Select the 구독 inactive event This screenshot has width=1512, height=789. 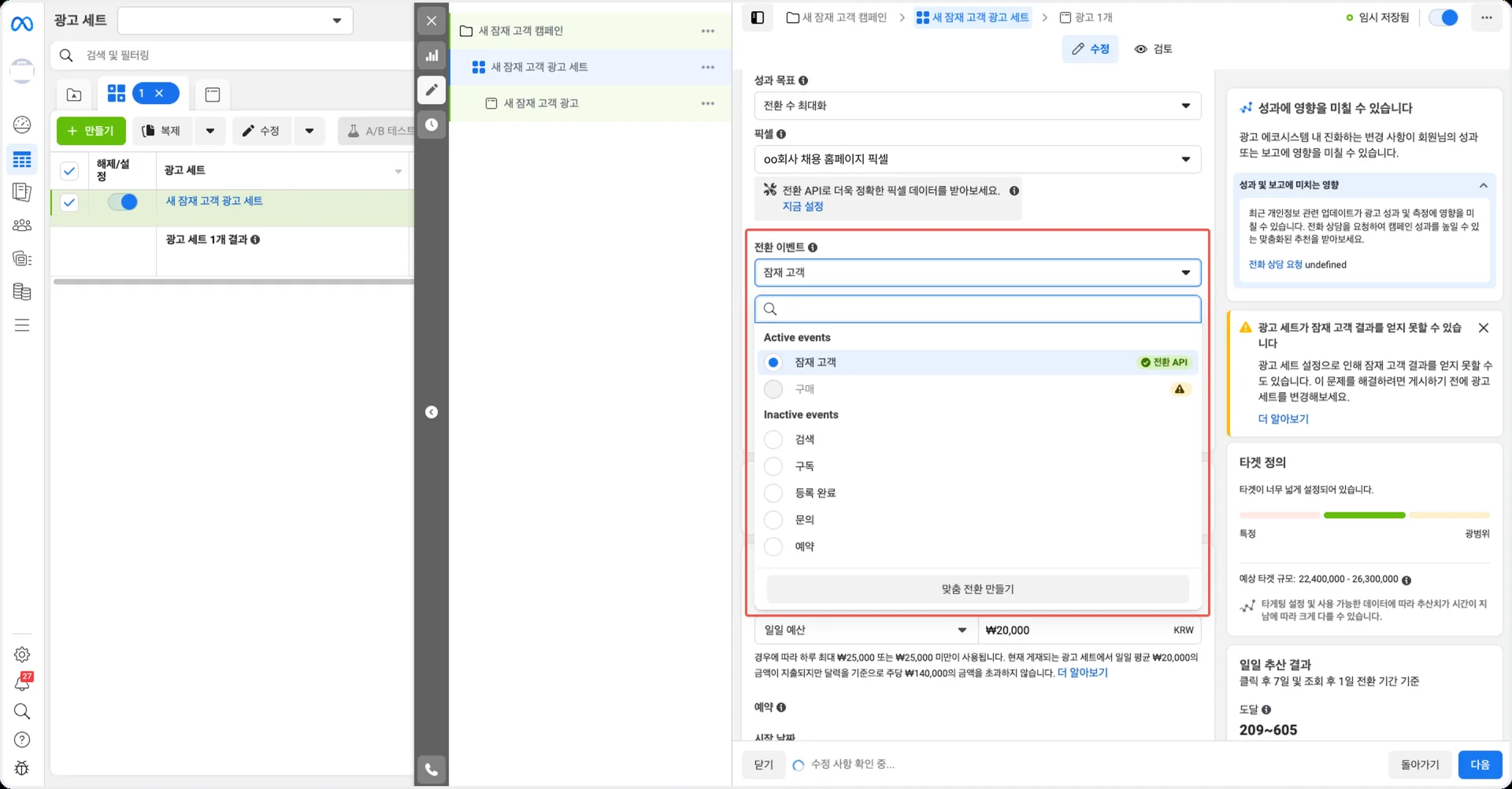[x=773, y=466]
